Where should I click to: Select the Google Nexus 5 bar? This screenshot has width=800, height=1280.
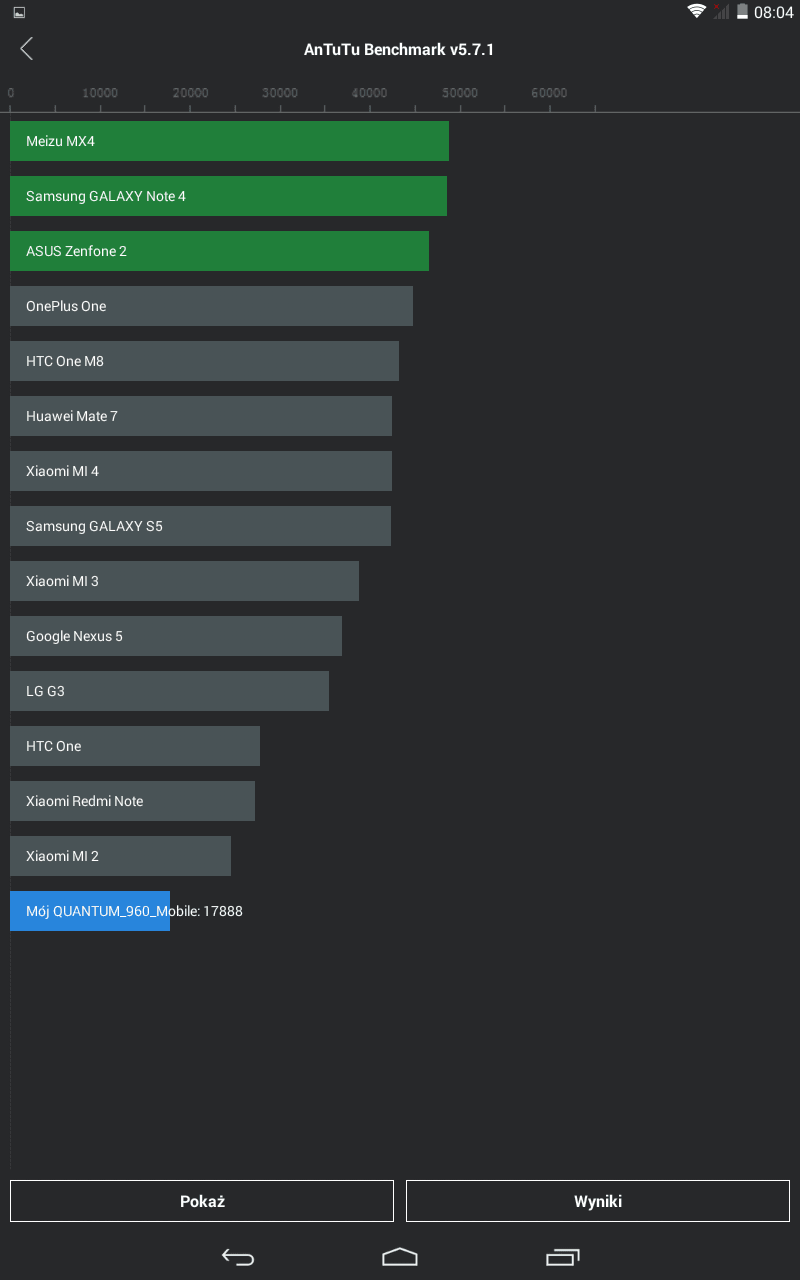[x=176, y=636]
